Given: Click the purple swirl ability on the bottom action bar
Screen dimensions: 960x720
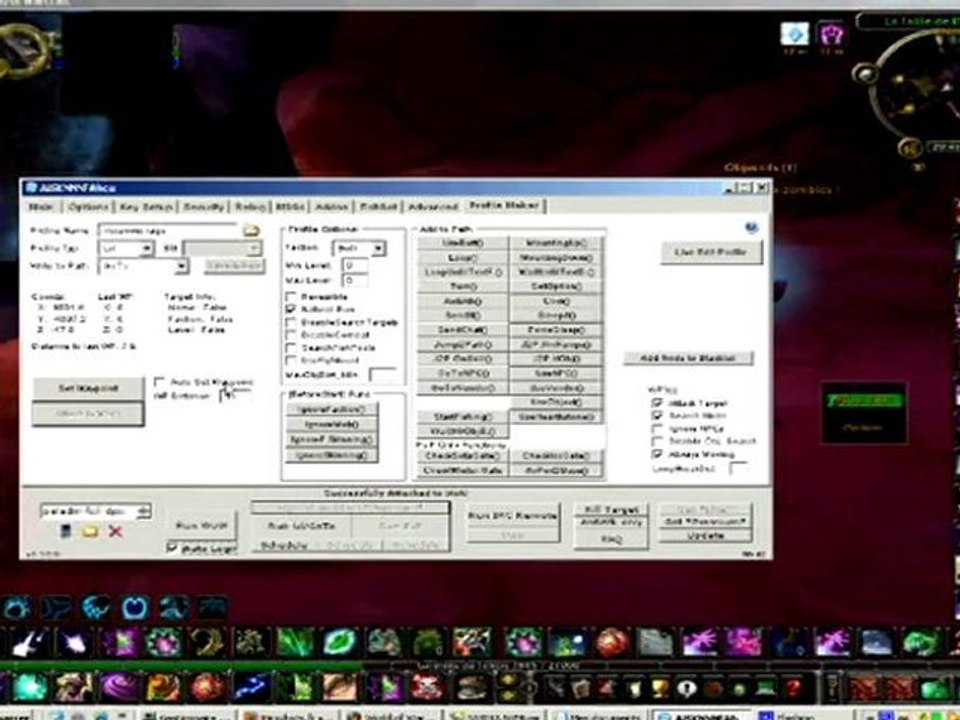Looking at the screenshot, I should coord(119,687).
